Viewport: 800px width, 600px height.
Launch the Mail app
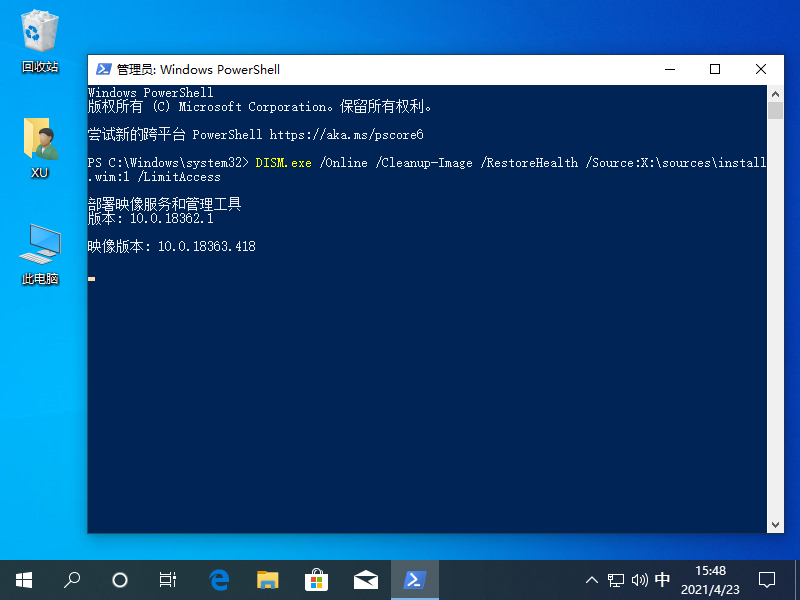point(365,580)
